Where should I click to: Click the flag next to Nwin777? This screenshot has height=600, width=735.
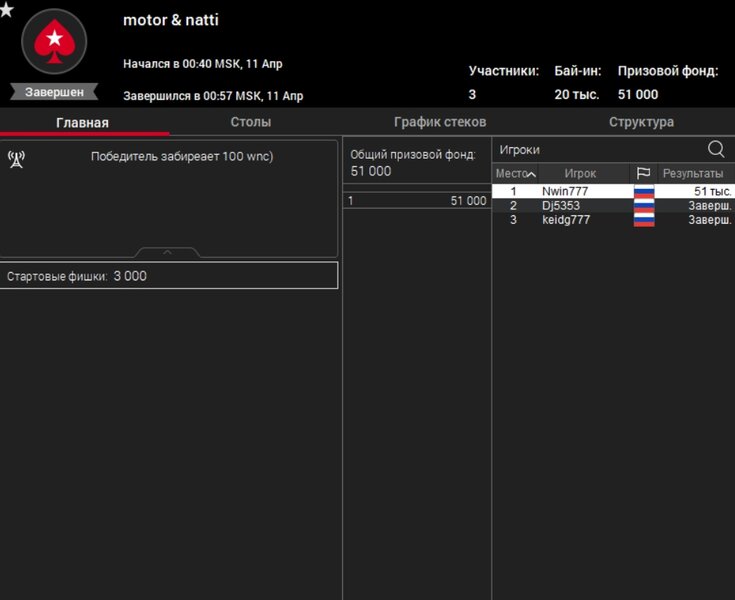coord(644,191)
